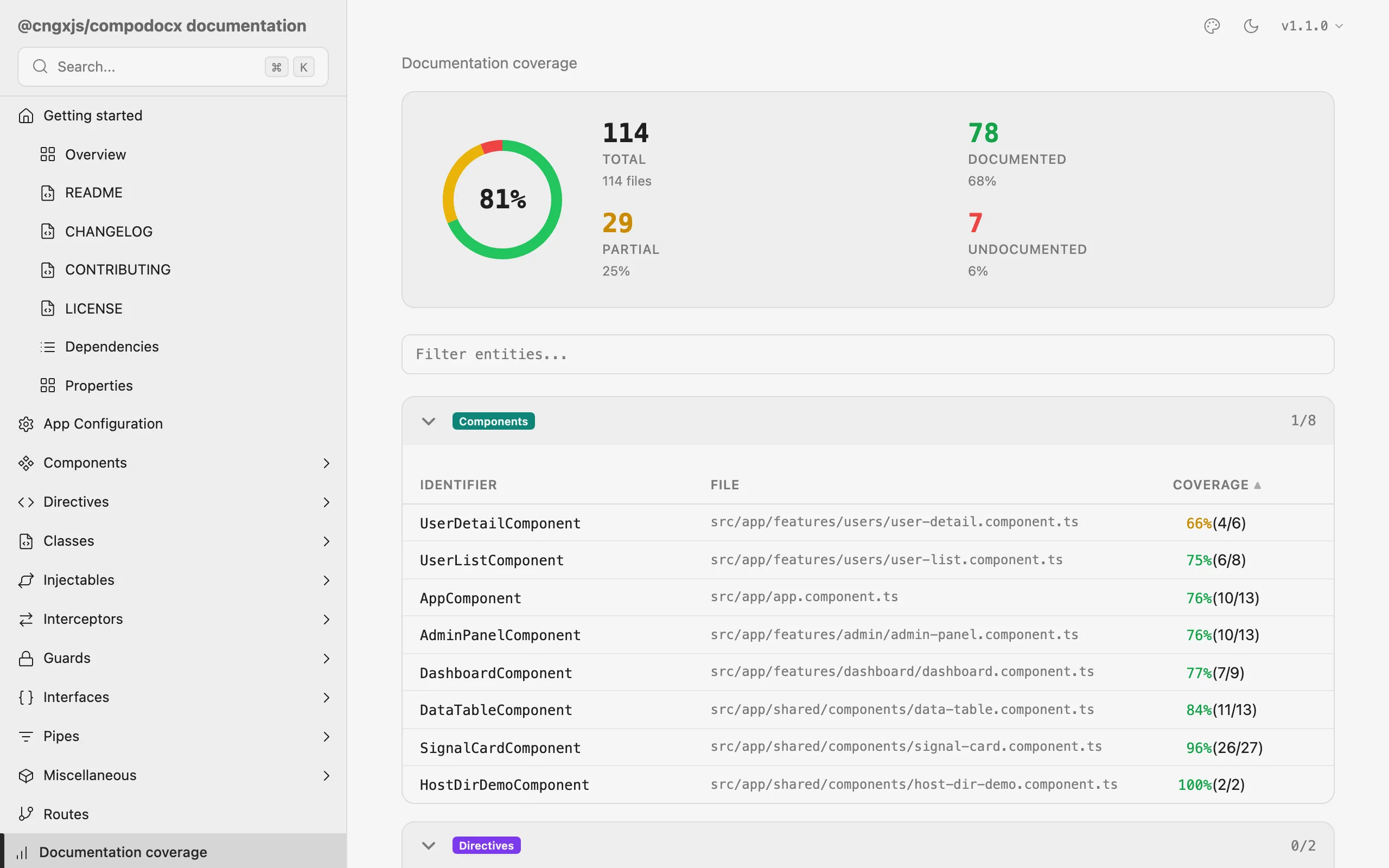Expand the Miscellaneous chevron

click(x=326, y=776)
